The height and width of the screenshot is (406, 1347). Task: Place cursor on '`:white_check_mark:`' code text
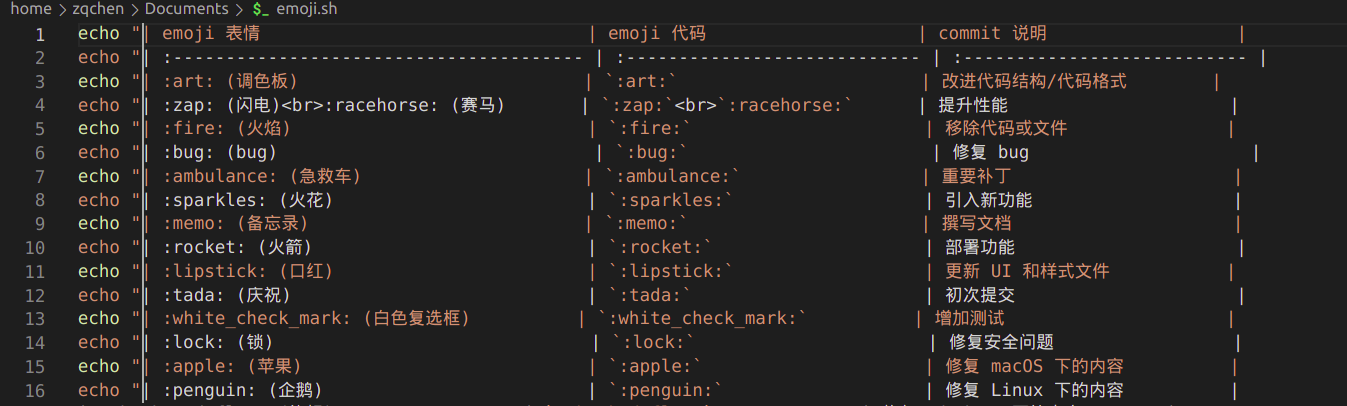702,319
